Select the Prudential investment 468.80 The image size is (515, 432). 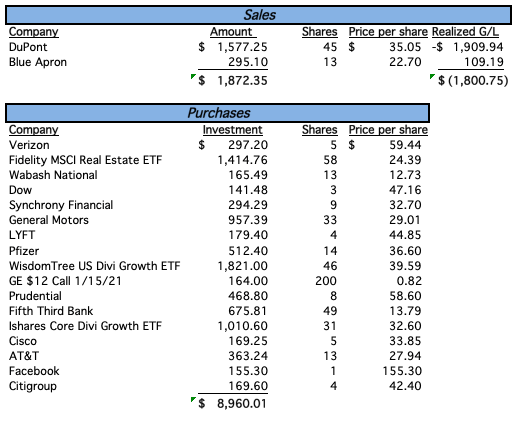tap(248, 296)
